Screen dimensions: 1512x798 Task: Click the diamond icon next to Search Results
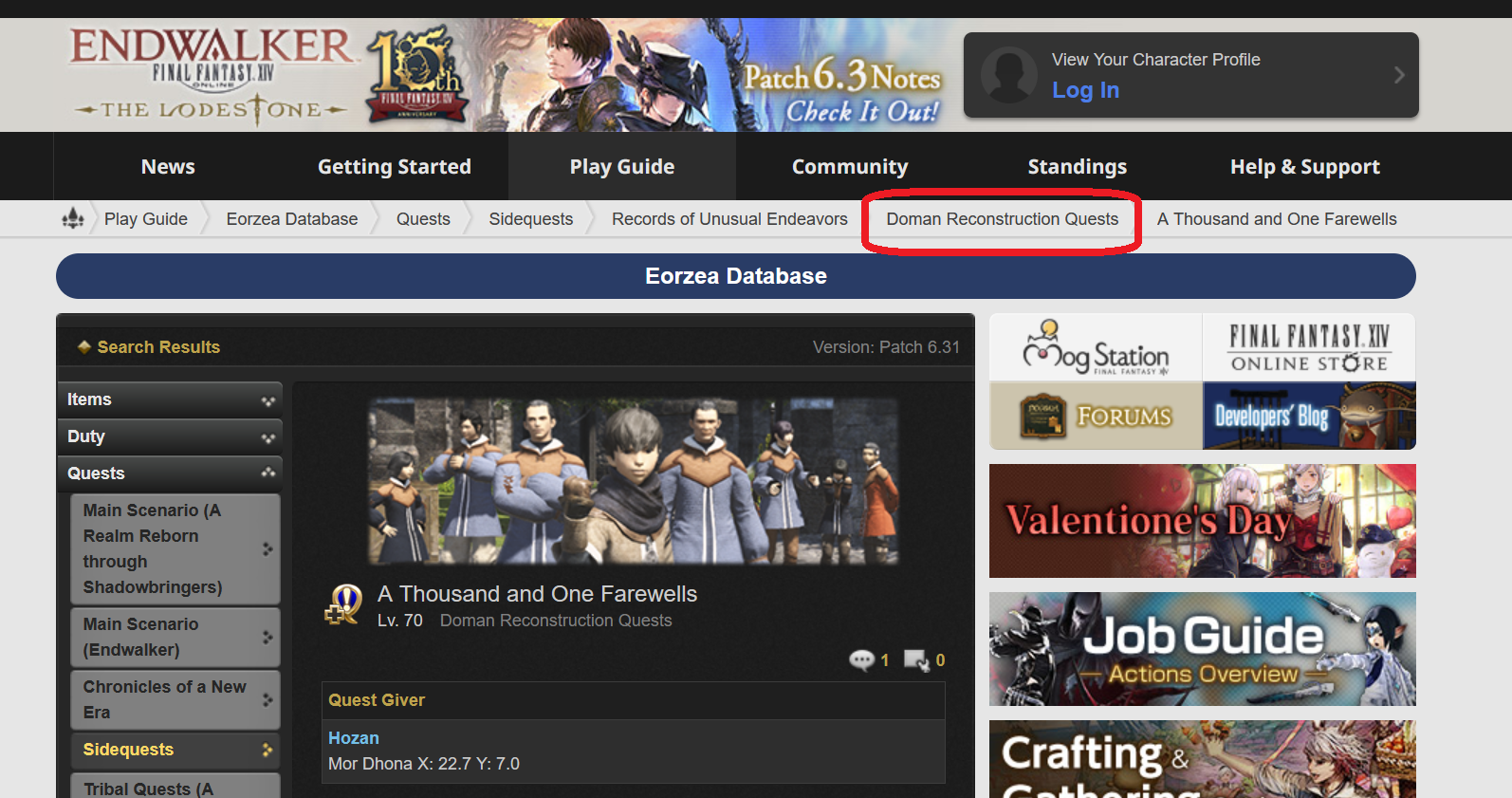point(84,347)
